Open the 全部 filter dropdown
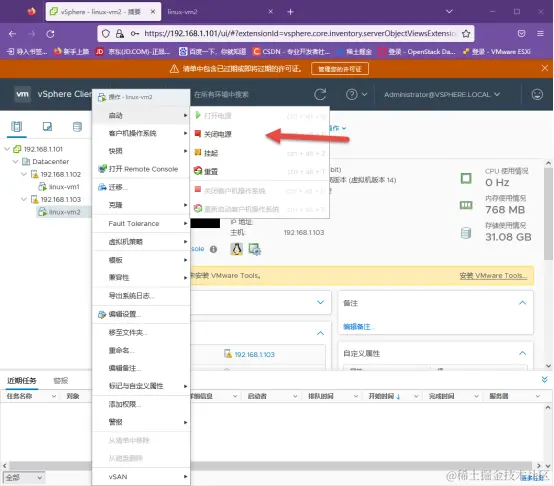The height and width of the screenshot is (486, 554). tap(24, 478)
